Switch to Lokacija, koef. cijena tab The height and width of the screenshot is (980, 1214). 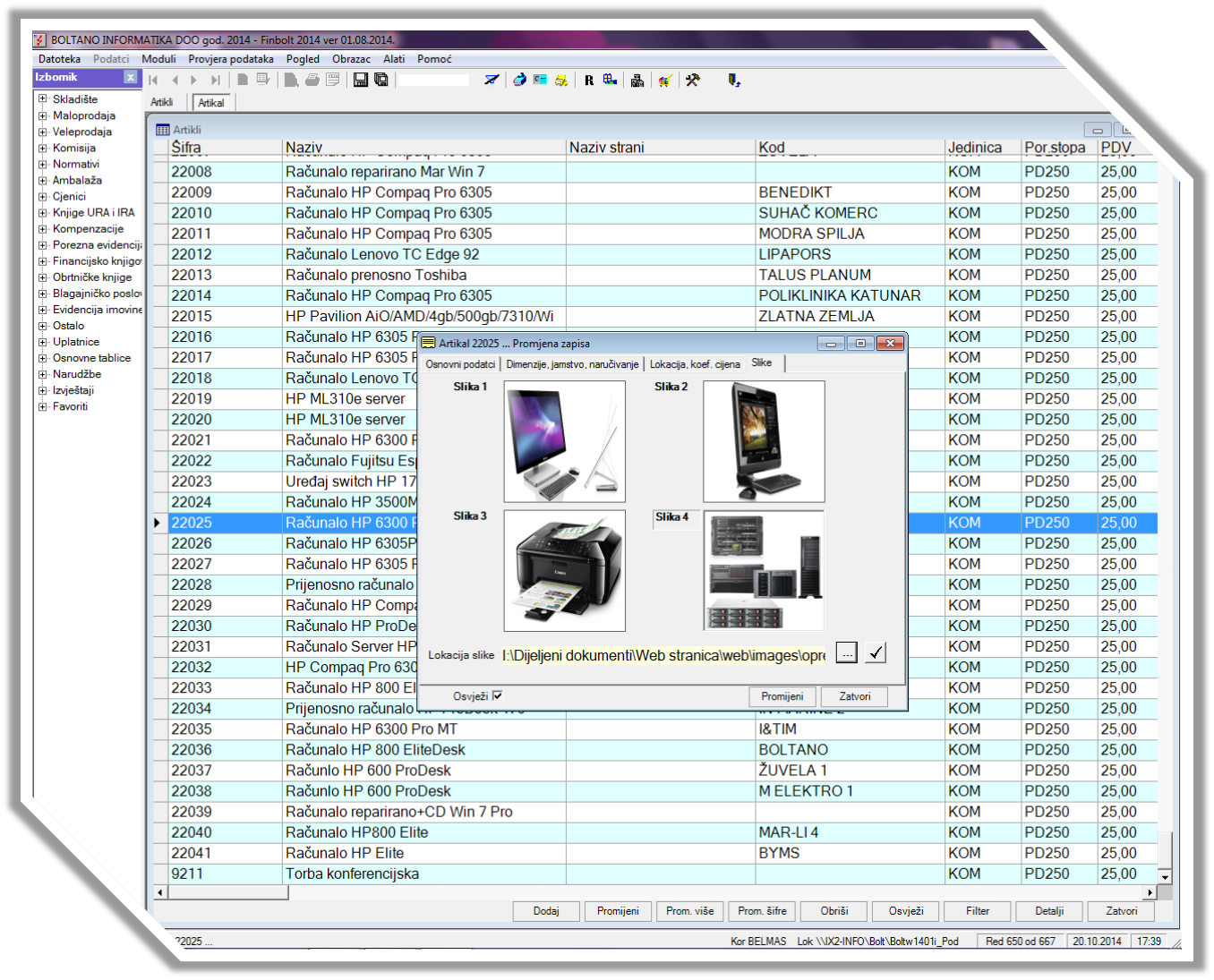click(695, 364)
